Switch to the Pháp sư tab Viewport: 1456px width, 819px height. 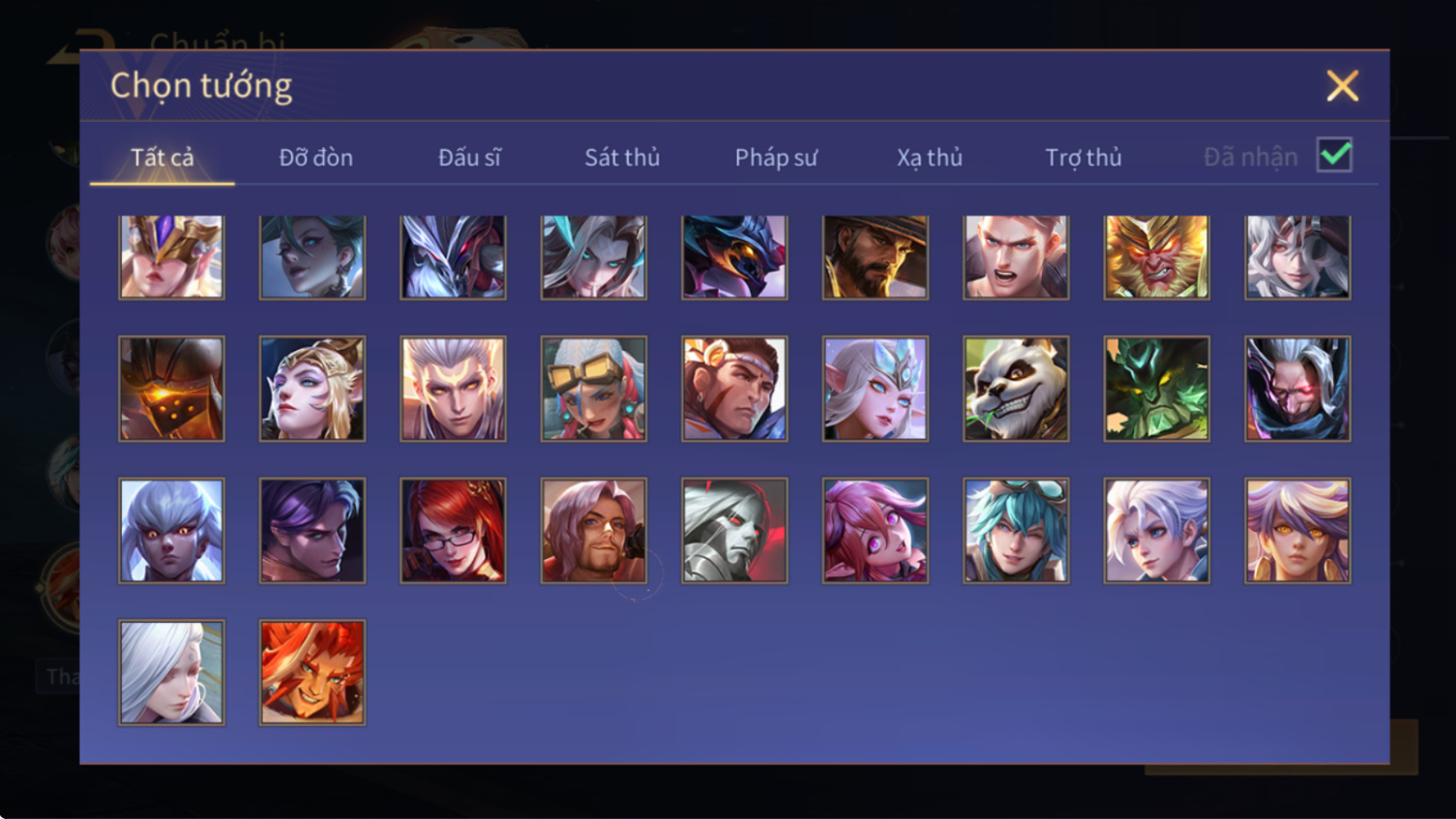click(776, 157)
